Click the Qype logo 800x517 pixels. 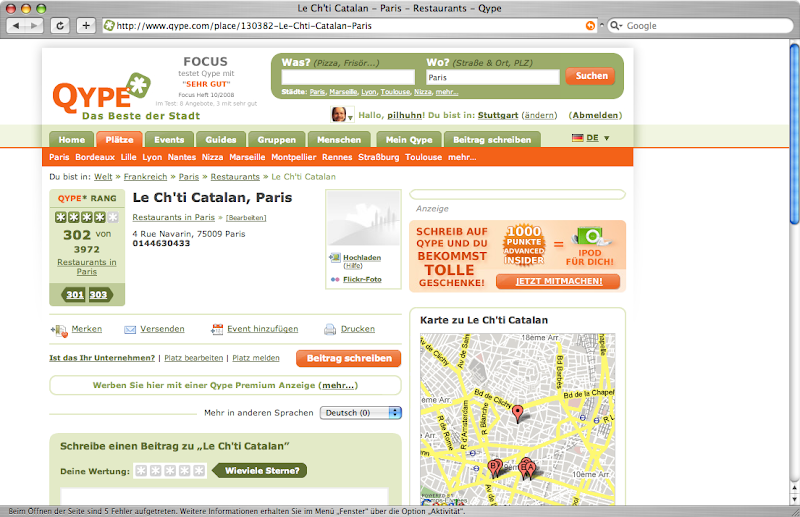click(102, 94)
